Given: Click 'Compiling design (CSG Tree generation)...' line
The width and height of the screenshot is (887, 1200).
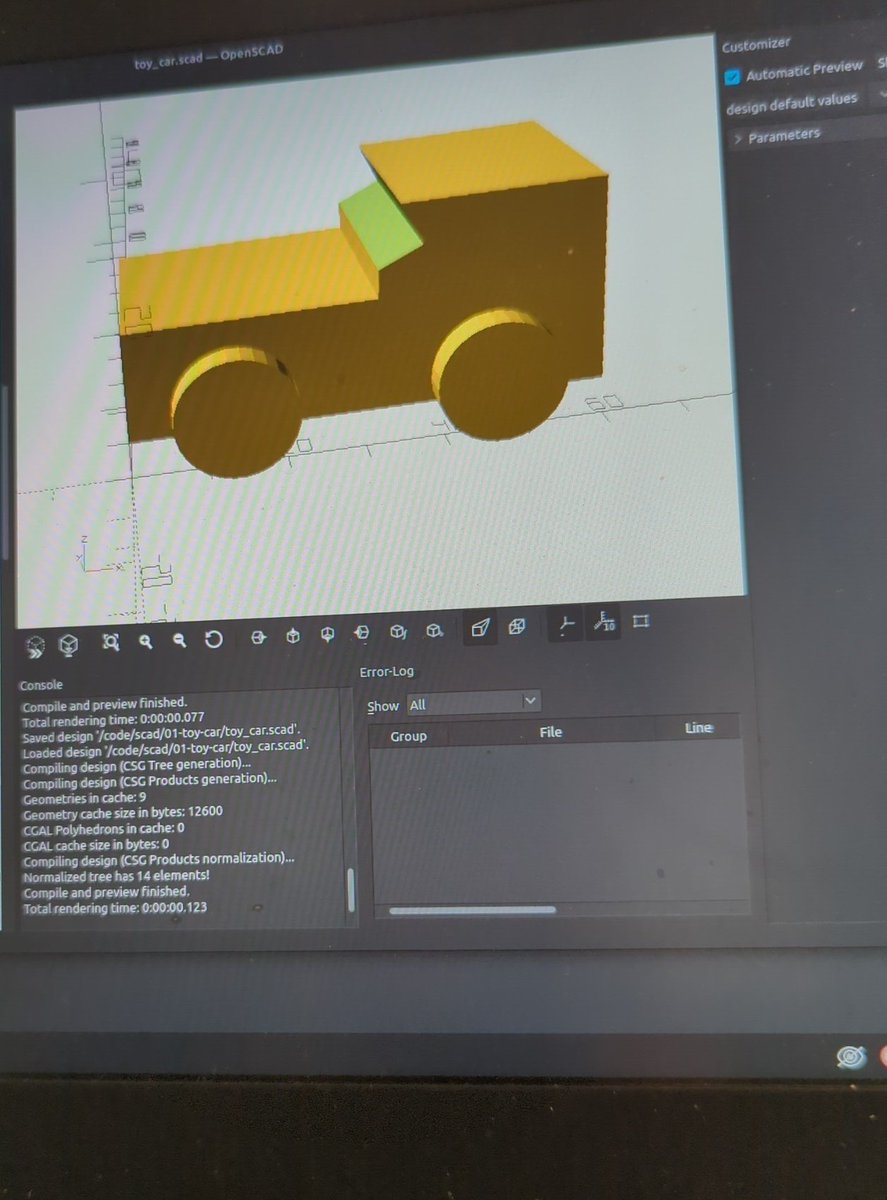Looking at the screenshot, I should 137,765.
